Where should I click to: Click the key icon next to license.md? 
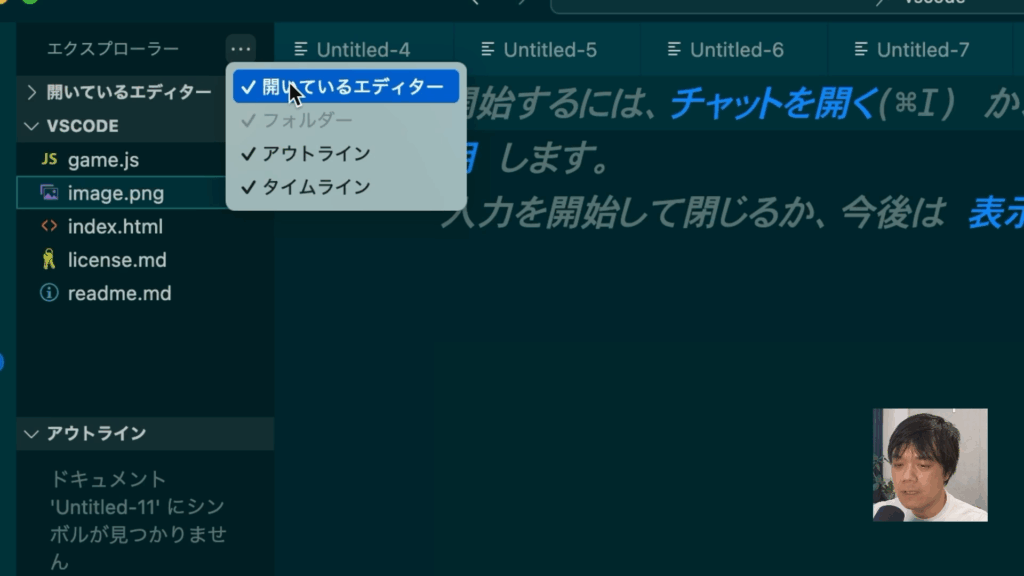click(48, 260)
